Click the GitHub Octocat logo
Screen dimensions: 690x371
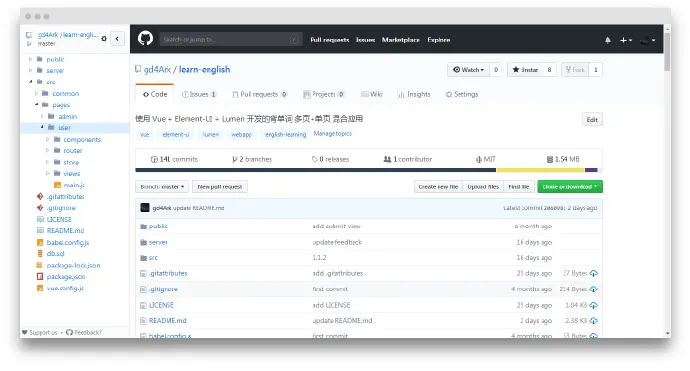(145, 39)
